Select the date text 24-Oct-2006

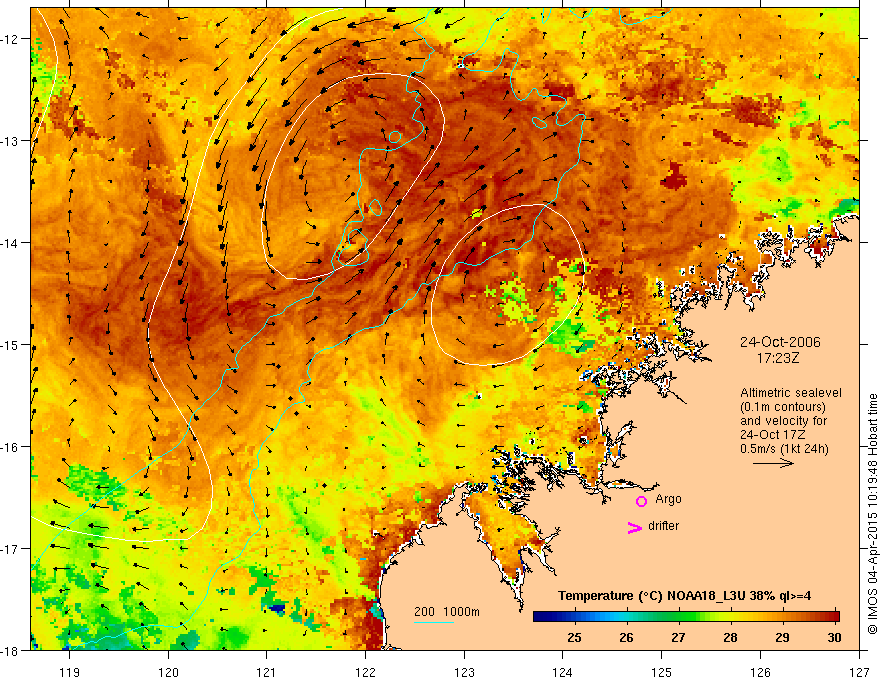(x=780, y=342)
